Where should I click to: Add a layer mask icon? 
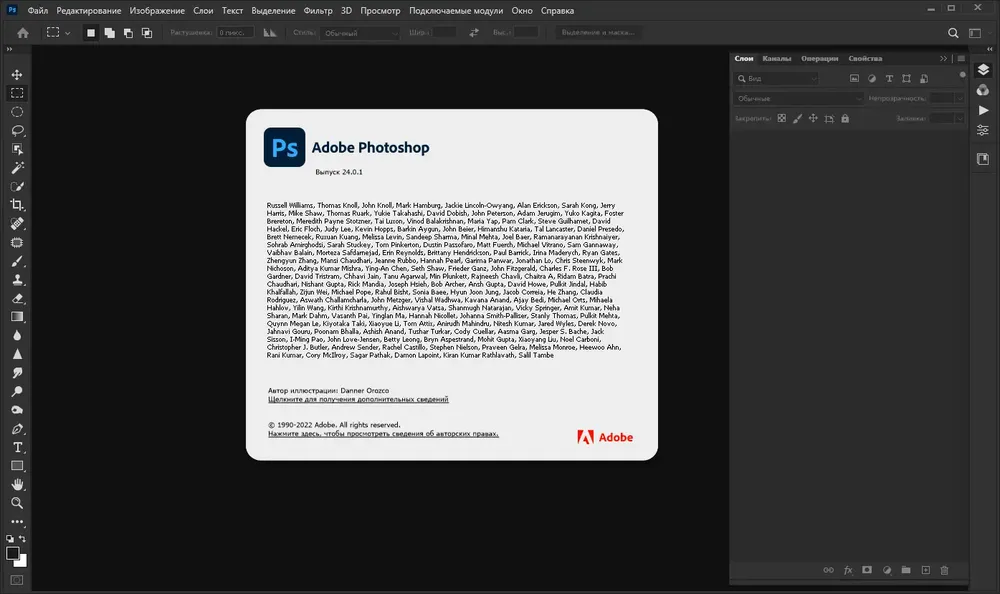tap(867, 570)
